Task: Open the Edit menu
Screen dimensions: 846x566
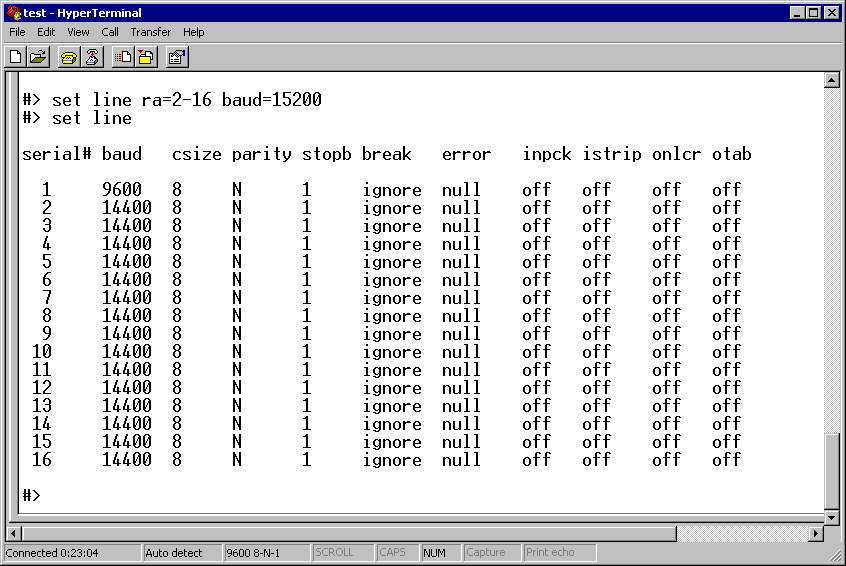Action: pos(46,32)
